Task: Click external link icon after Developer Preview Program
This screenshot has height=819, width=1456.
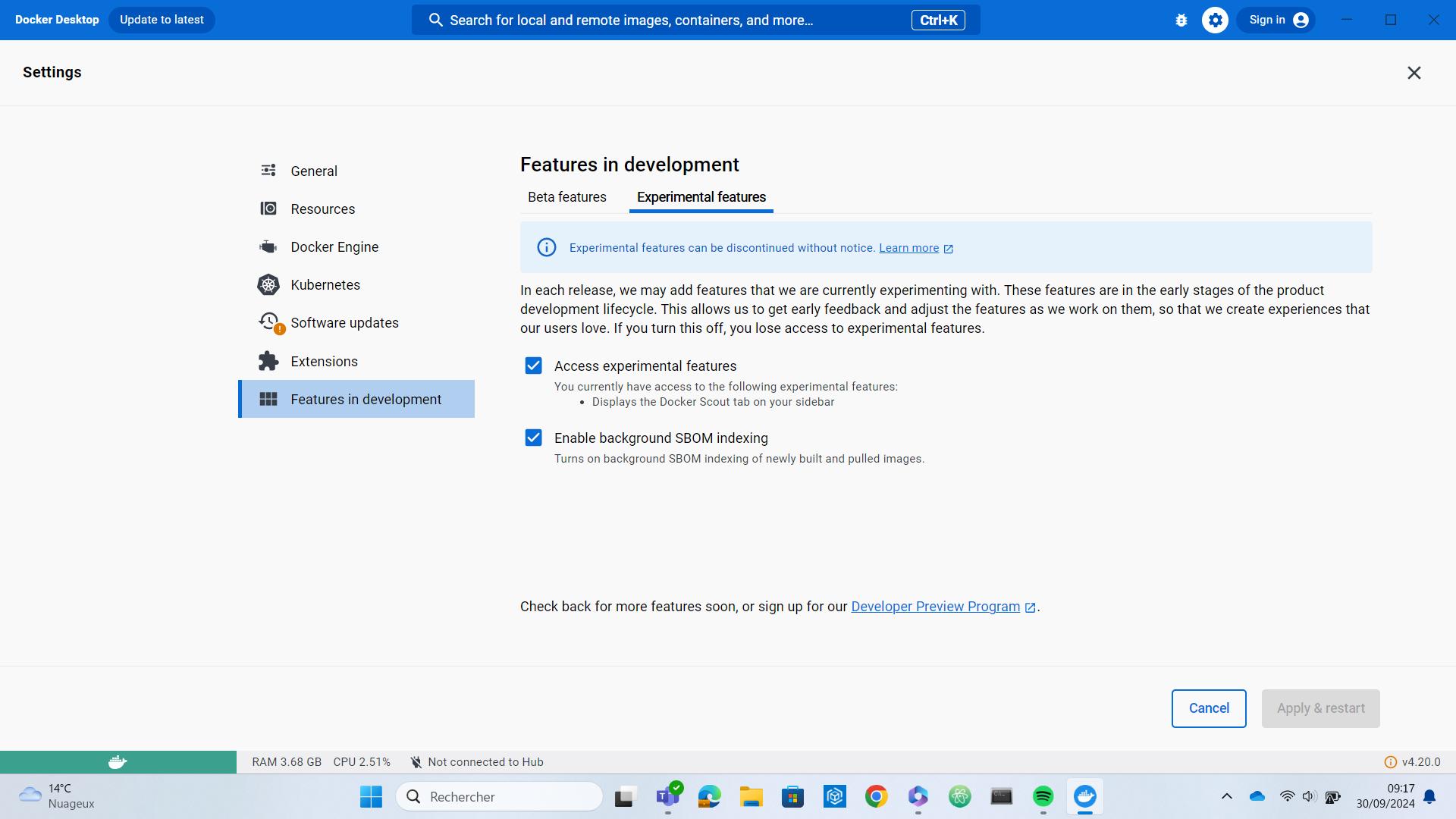Action: [x=1030, y=607]
